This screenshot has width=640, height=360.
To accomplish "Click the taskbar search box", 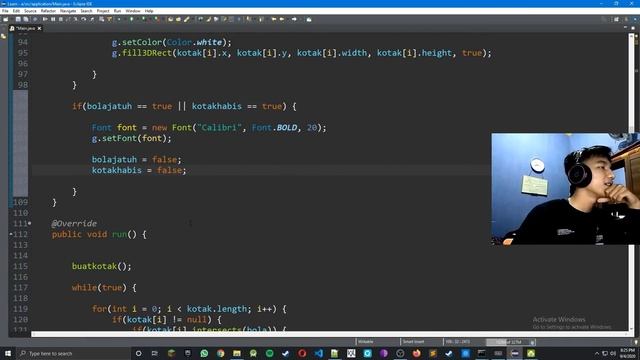I will coord(73,353).
